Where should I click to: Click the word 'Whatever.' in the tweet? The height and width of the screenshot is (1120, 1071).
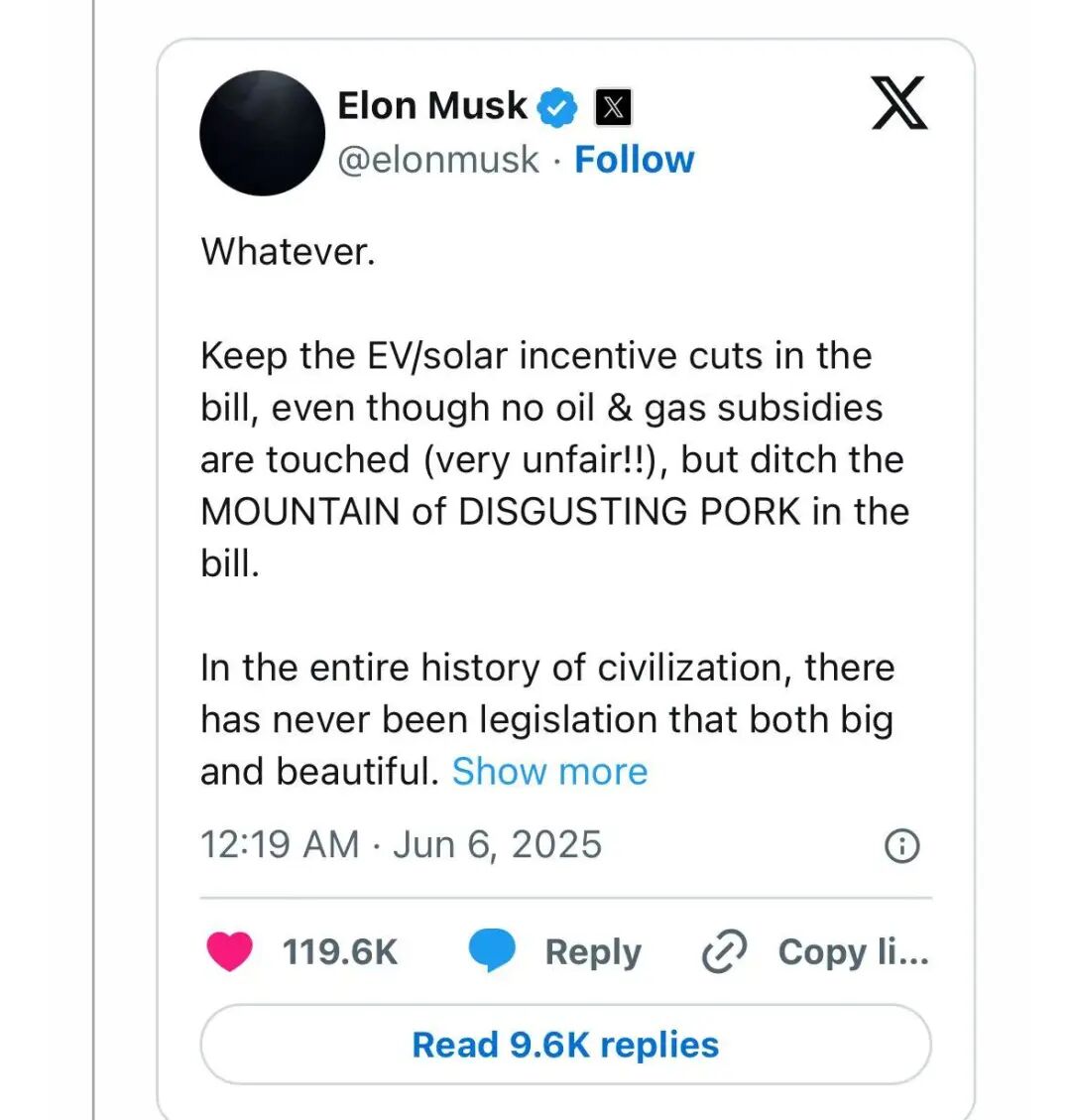(x=289, y=252)
